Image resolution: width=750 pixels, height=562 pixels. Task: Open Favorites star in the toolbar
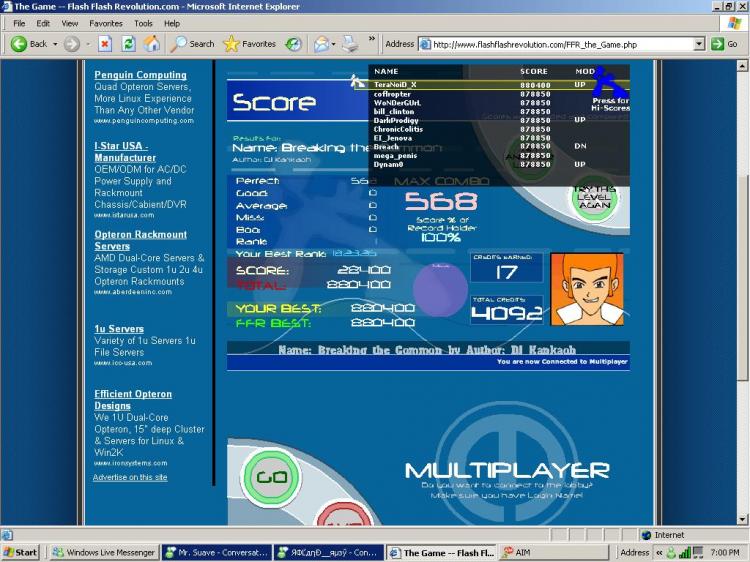(x=232, y=44)
